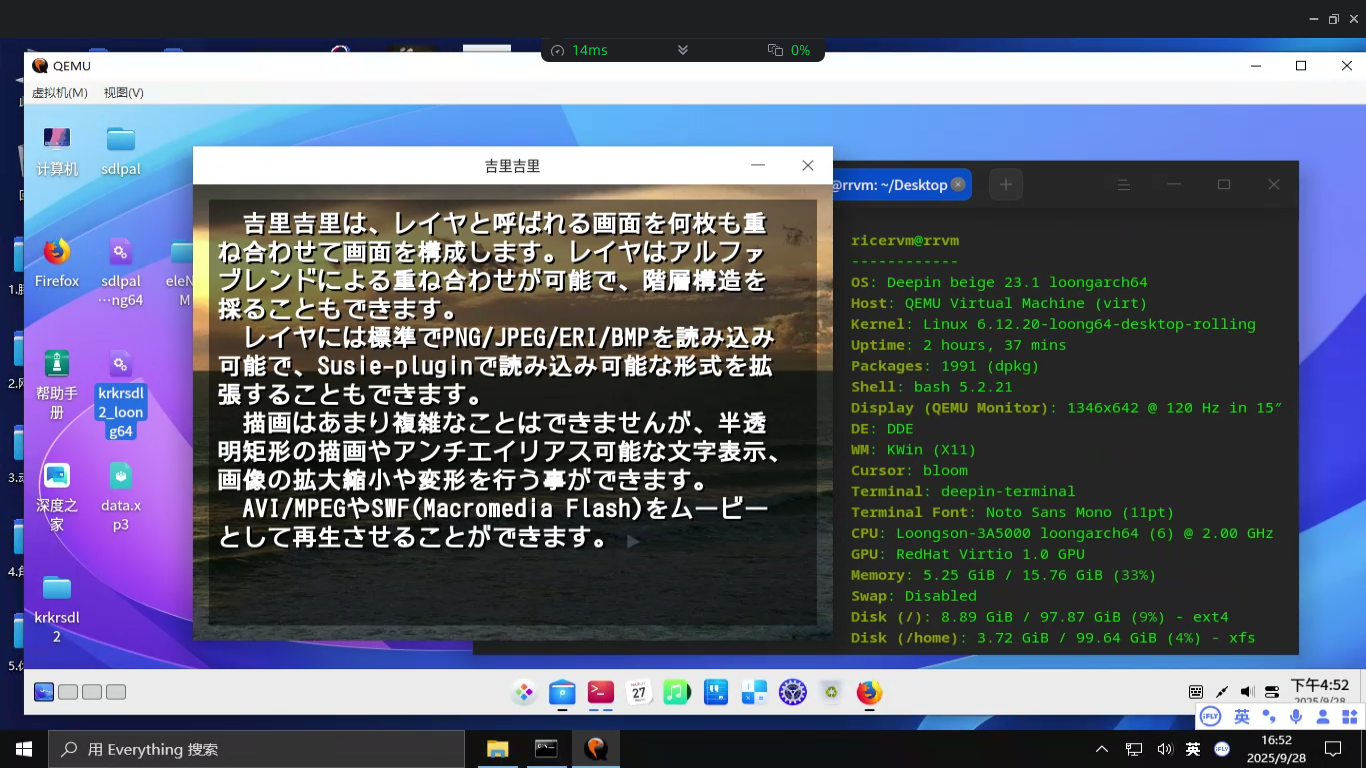The height and width of the screenshot is (768, 1366).
Task: Launch the green music app in the dock
Action: pos(677,692)
